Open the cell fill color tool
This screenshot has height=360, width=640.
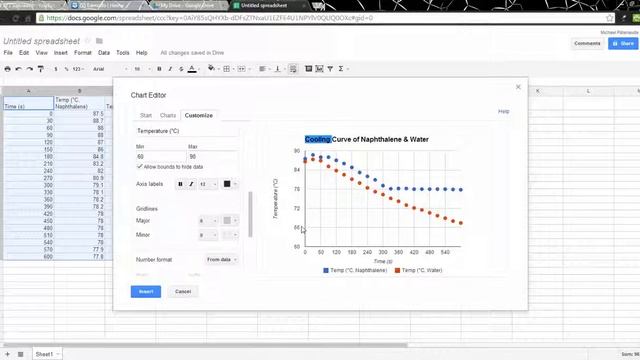[x=211, y=69]
